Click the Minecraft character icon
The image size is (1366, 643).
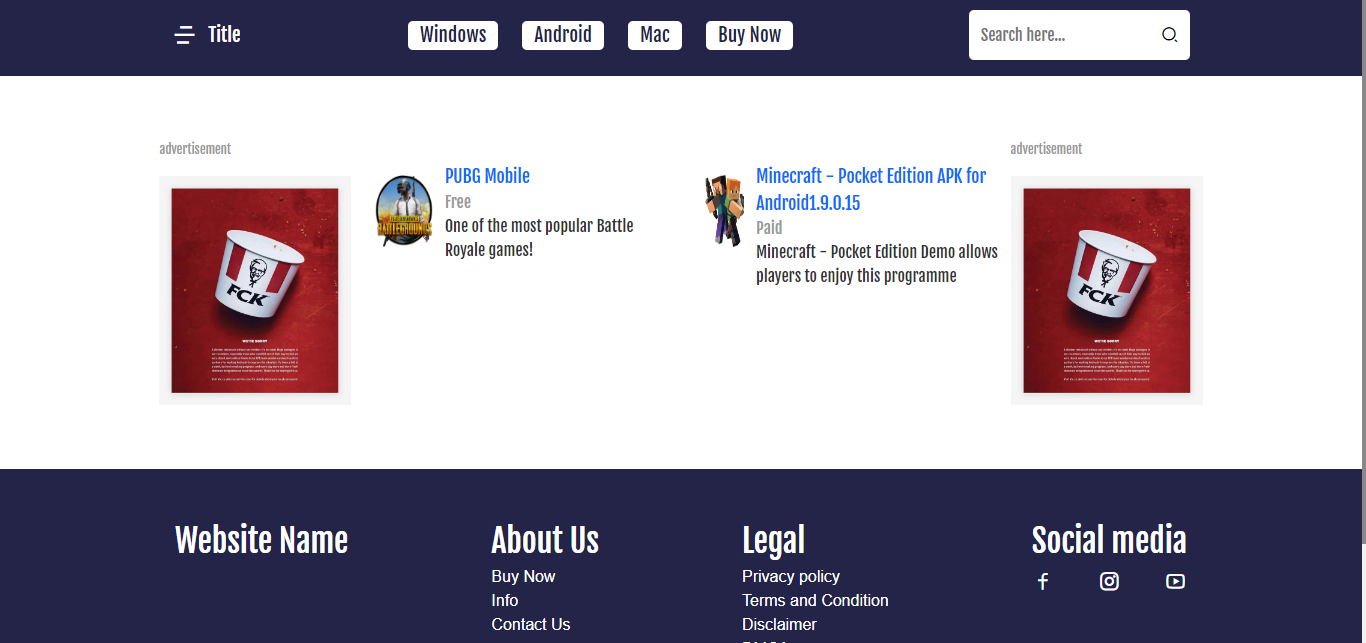click(724, 211)
